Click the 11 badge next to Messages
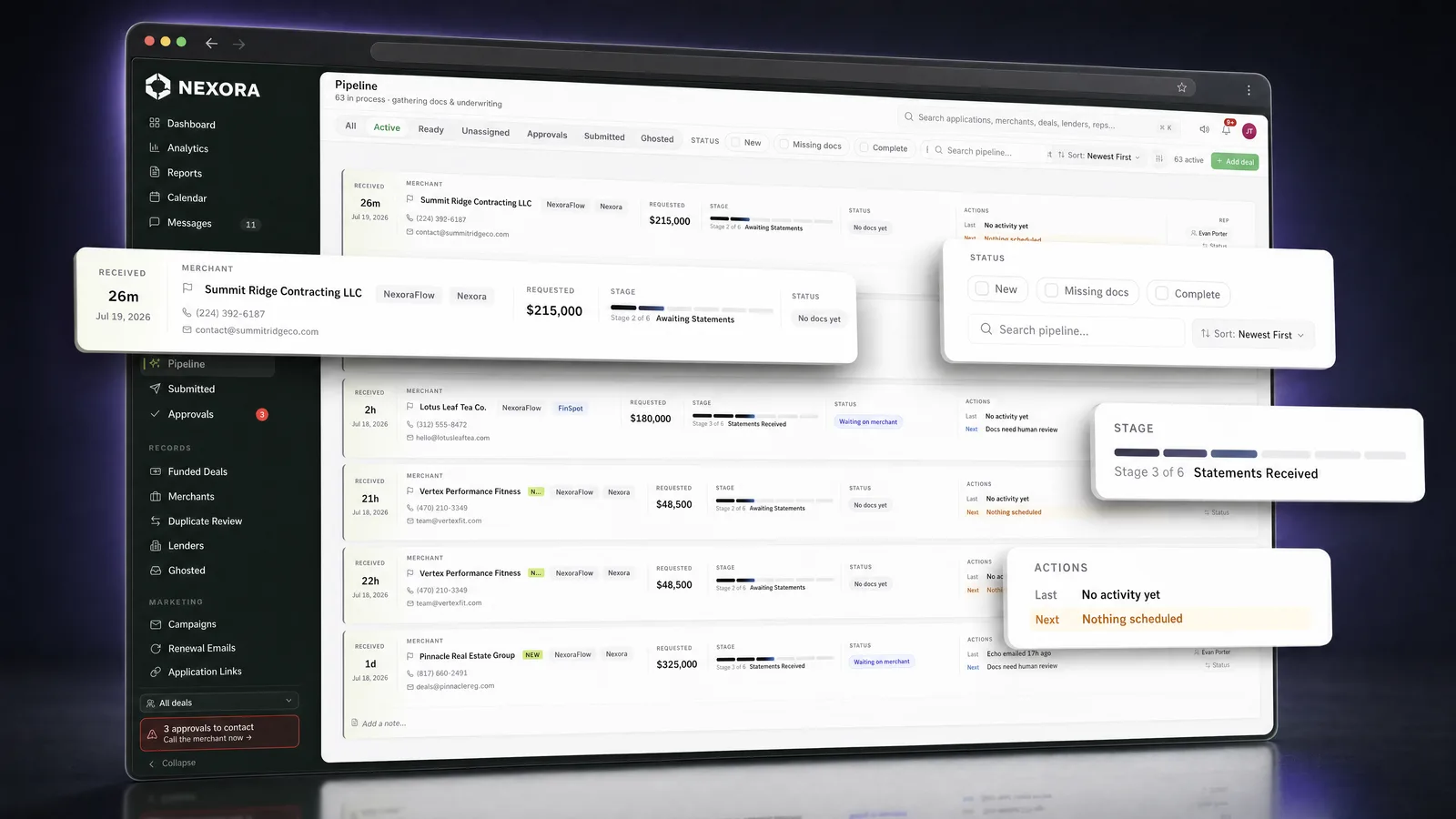 click(x=251, y=224)
